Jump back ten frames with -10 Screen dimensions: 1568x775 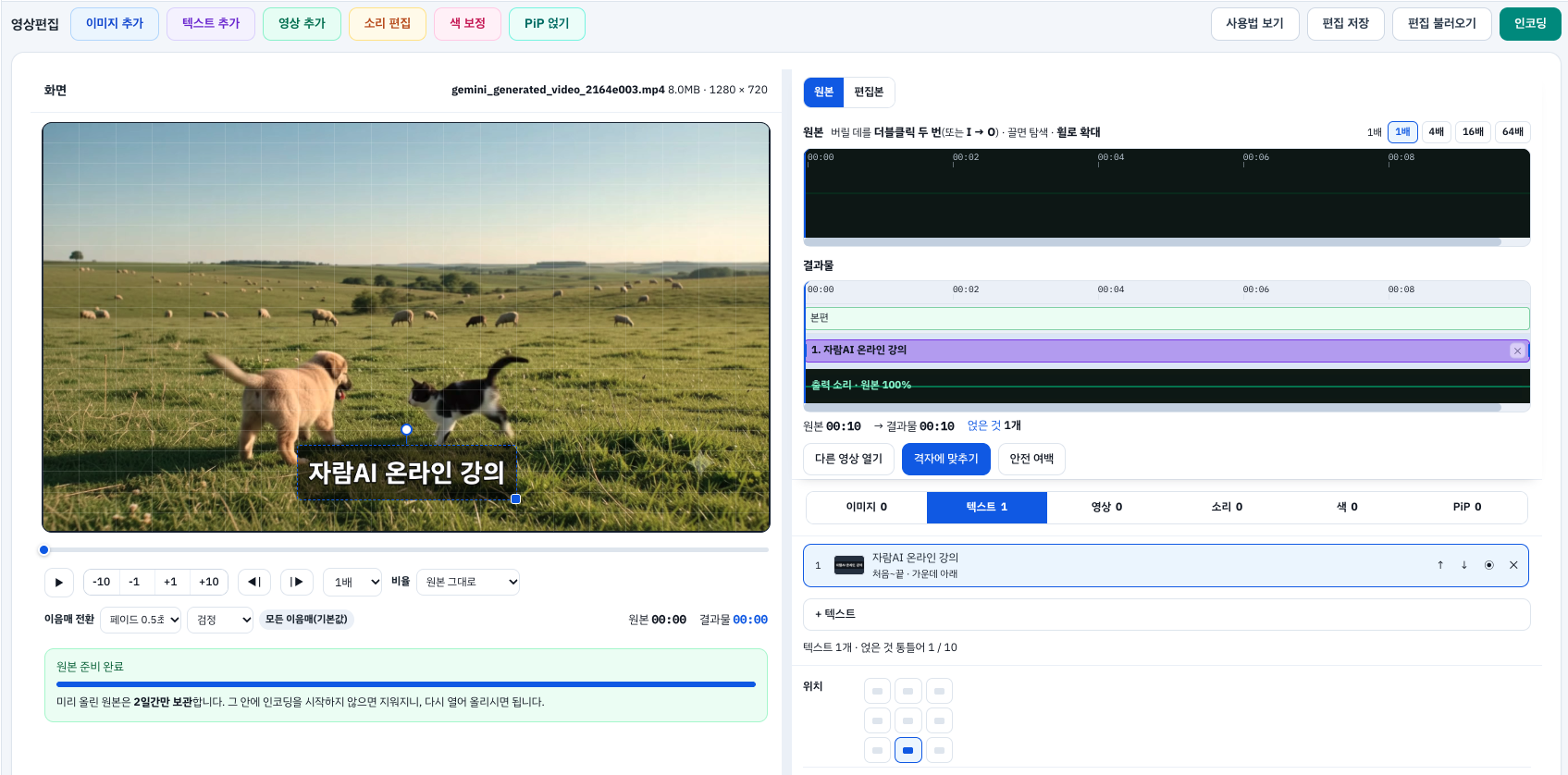102,582
